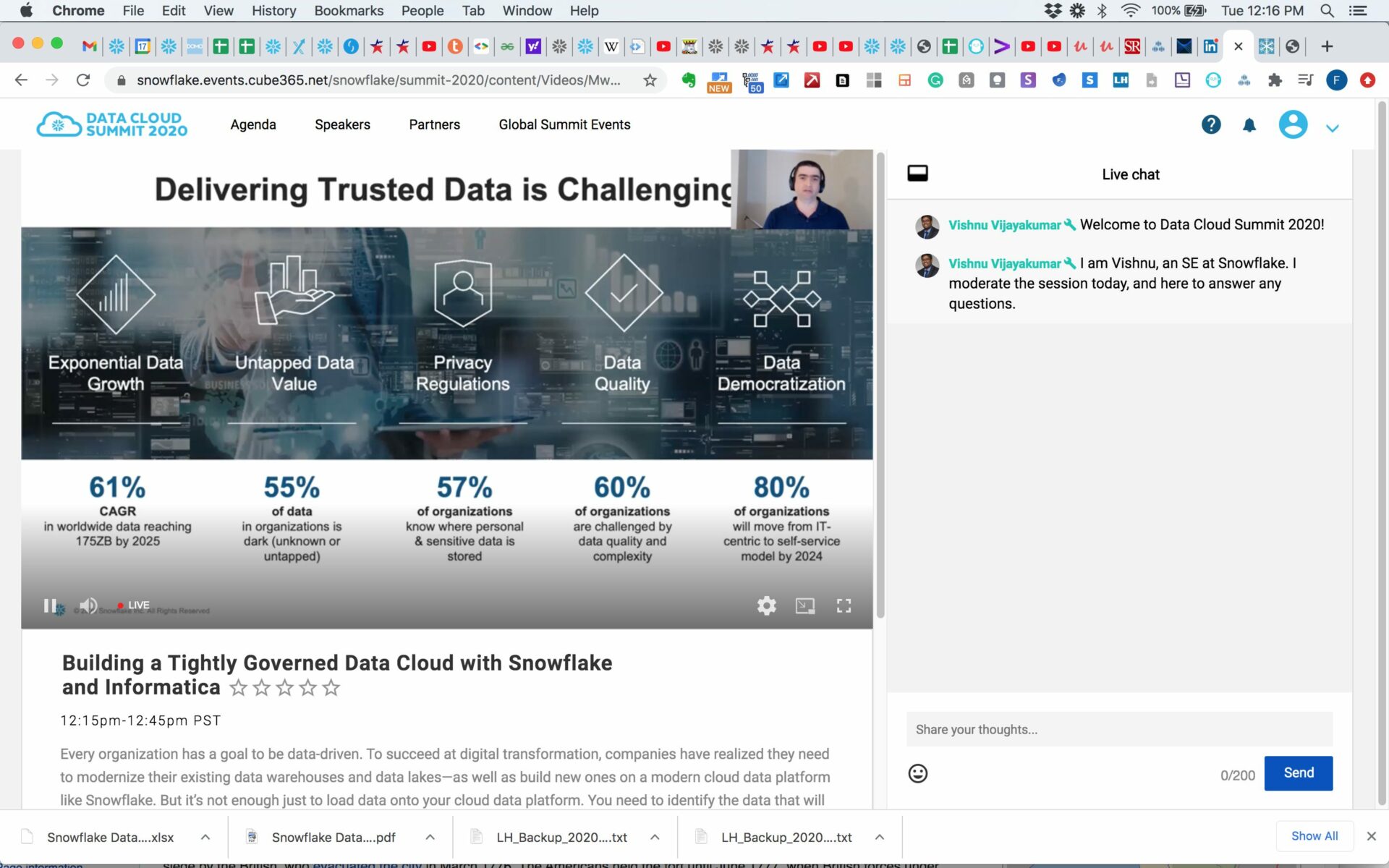Viewport: 1389px width, 868px height.
Task: Open emoji picker in chat
Action: pyautogui.click(x=918, y=773)
